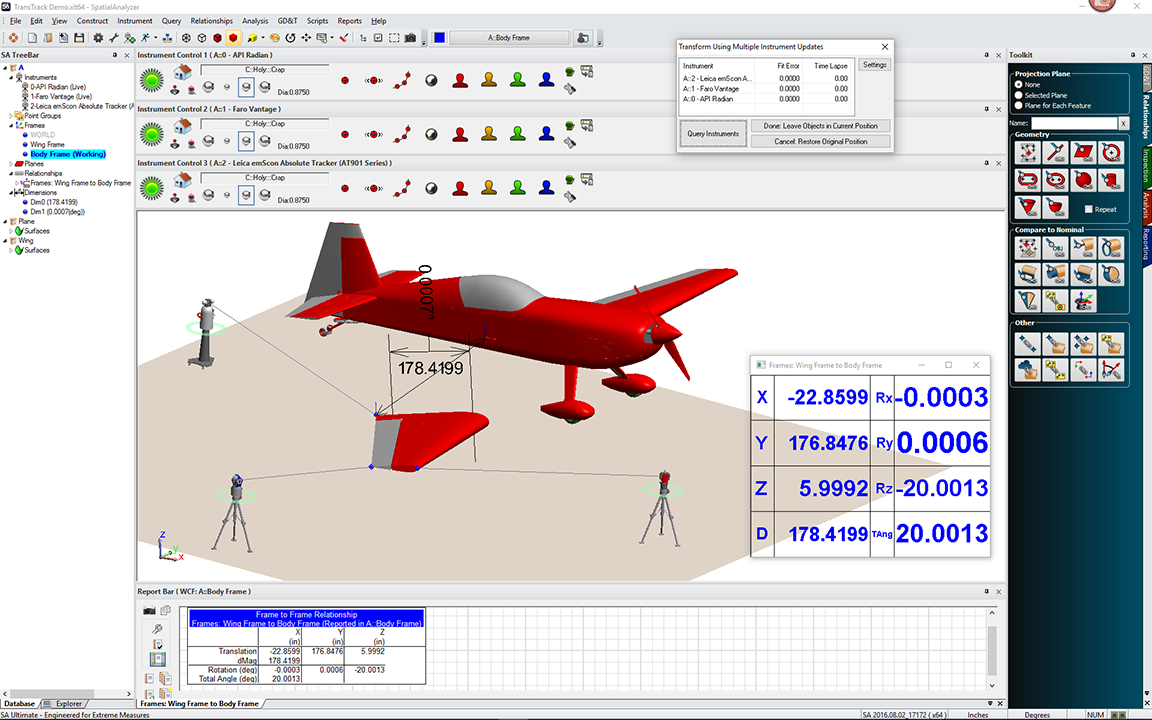Click the house Home icon in Instrument Control 2
Screen dimensions: 1152x720
[x=183, y=127]
